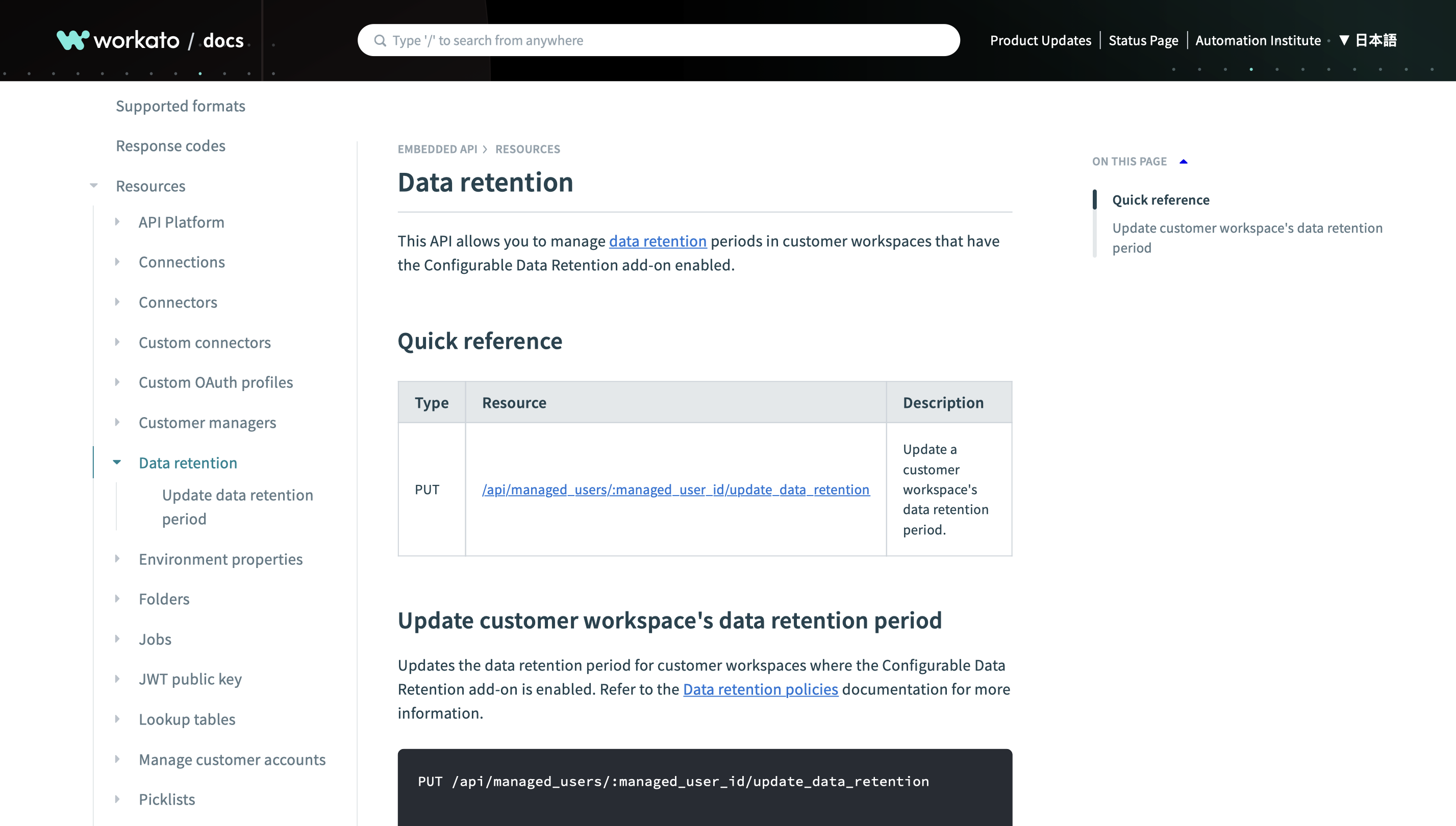Screen dimensions: 1456x826
Task: Follow the data retention inline link
Action: coord(657,241)
